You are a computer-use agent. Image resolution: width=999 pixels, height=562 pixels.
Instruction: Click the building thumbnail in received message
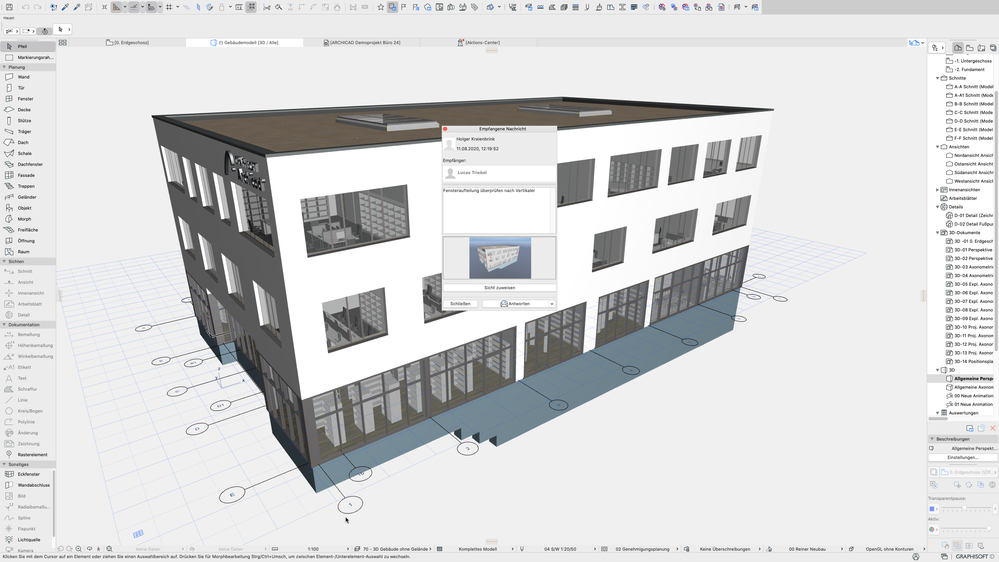click(500, 258)
